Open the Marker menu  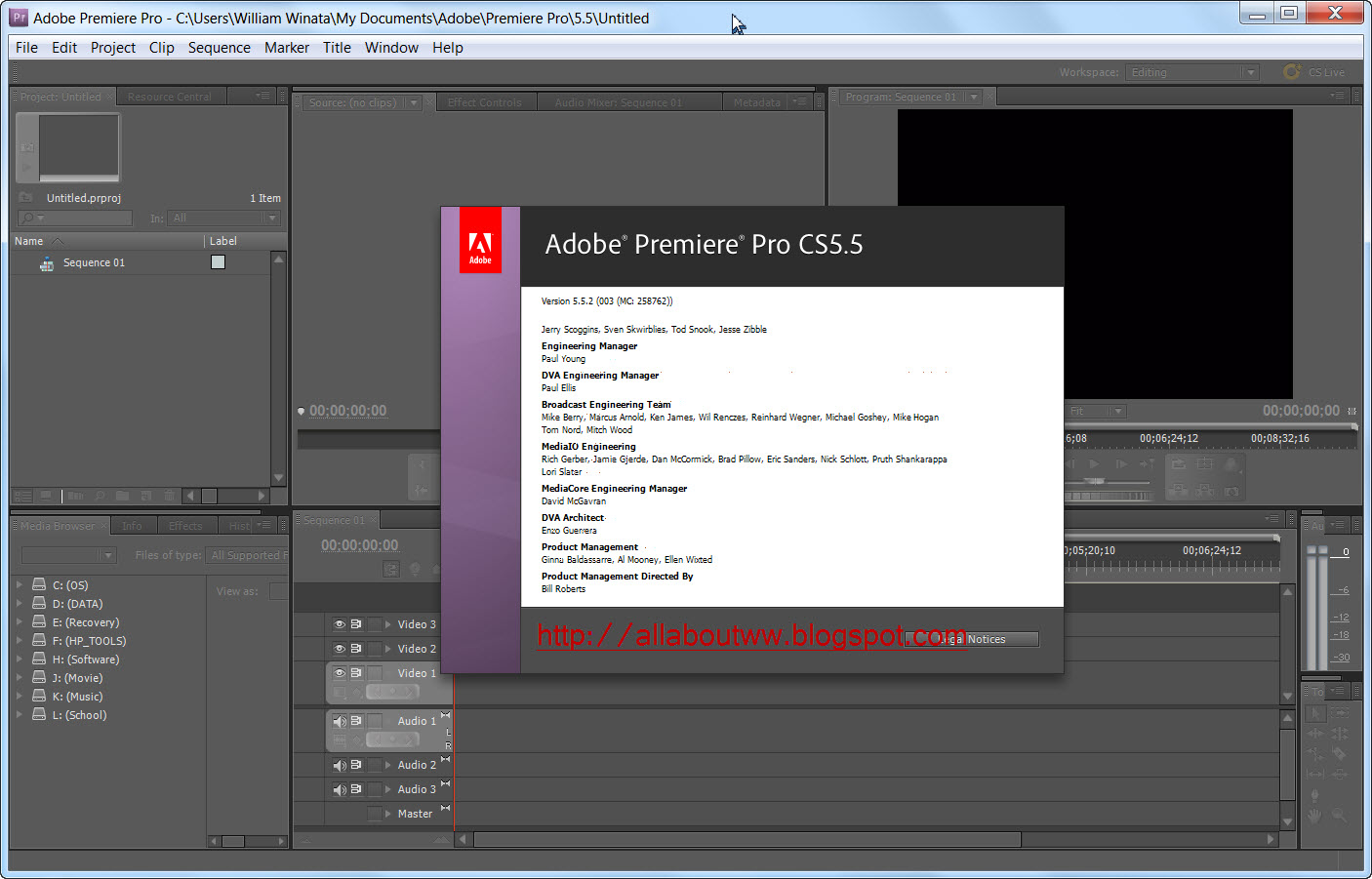[x=286, y=48]
